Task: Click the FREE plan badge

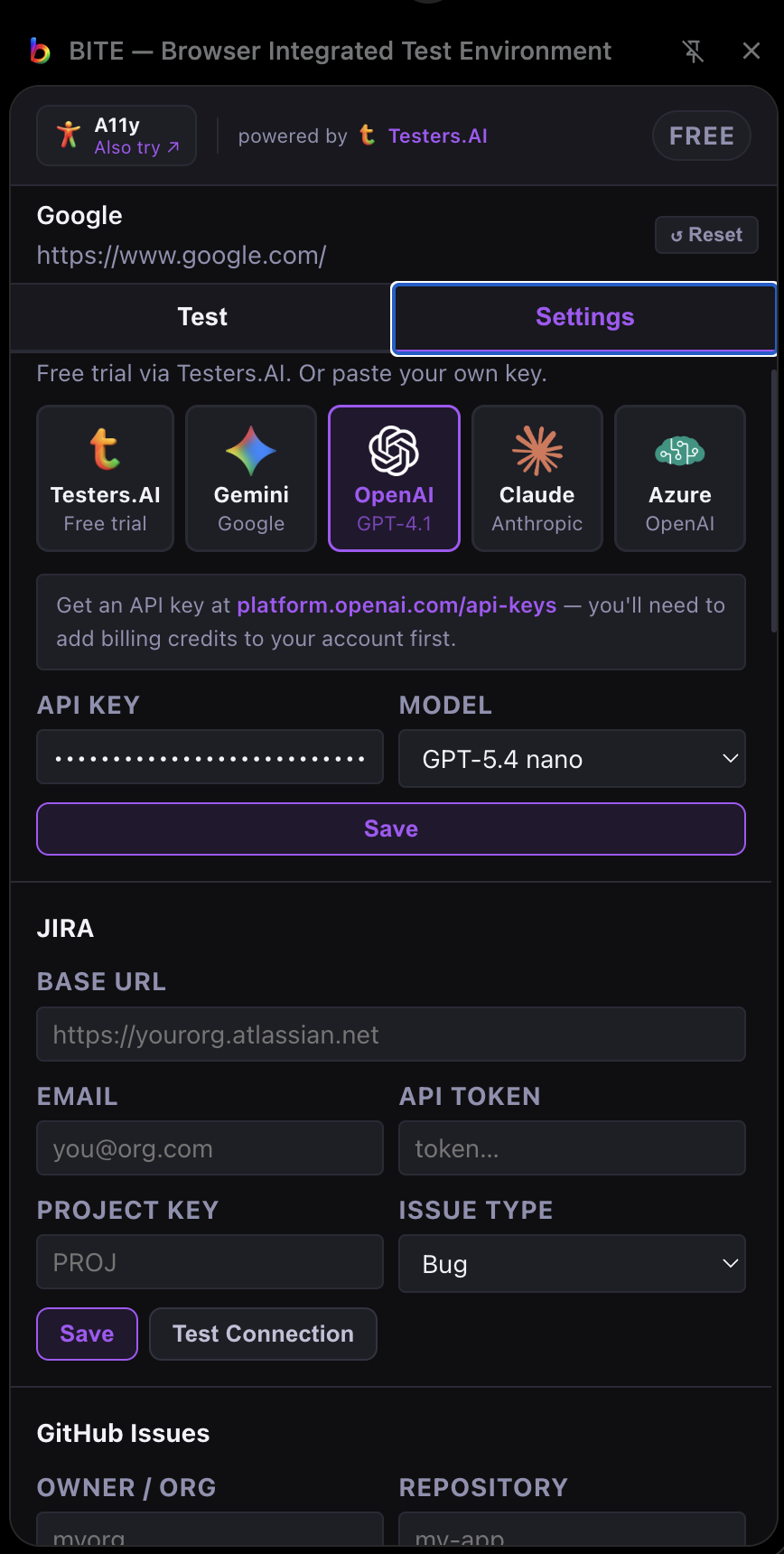Action: (701, 135)
